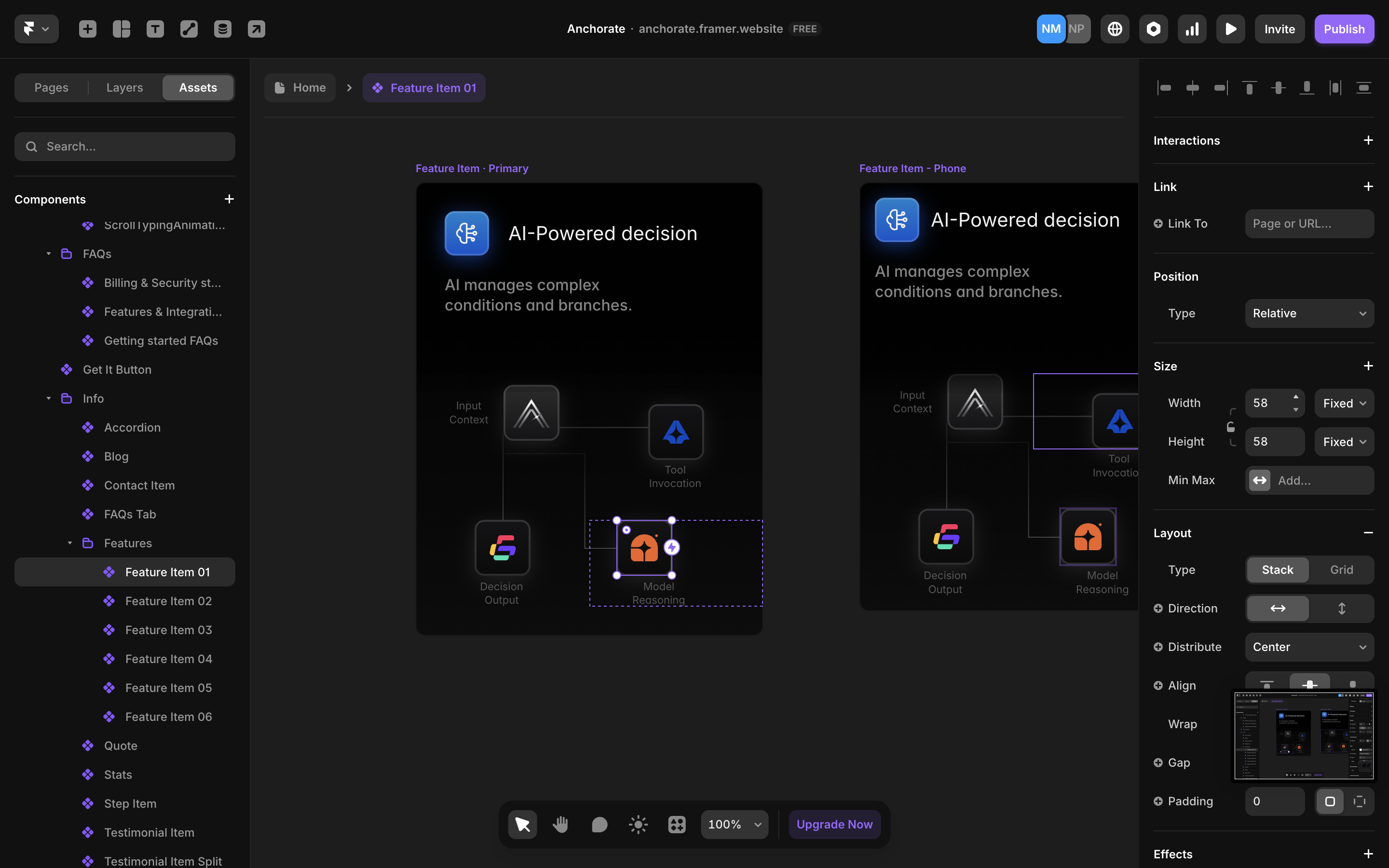
Task: Set Direction to vertical
Action: point(1341,608)
